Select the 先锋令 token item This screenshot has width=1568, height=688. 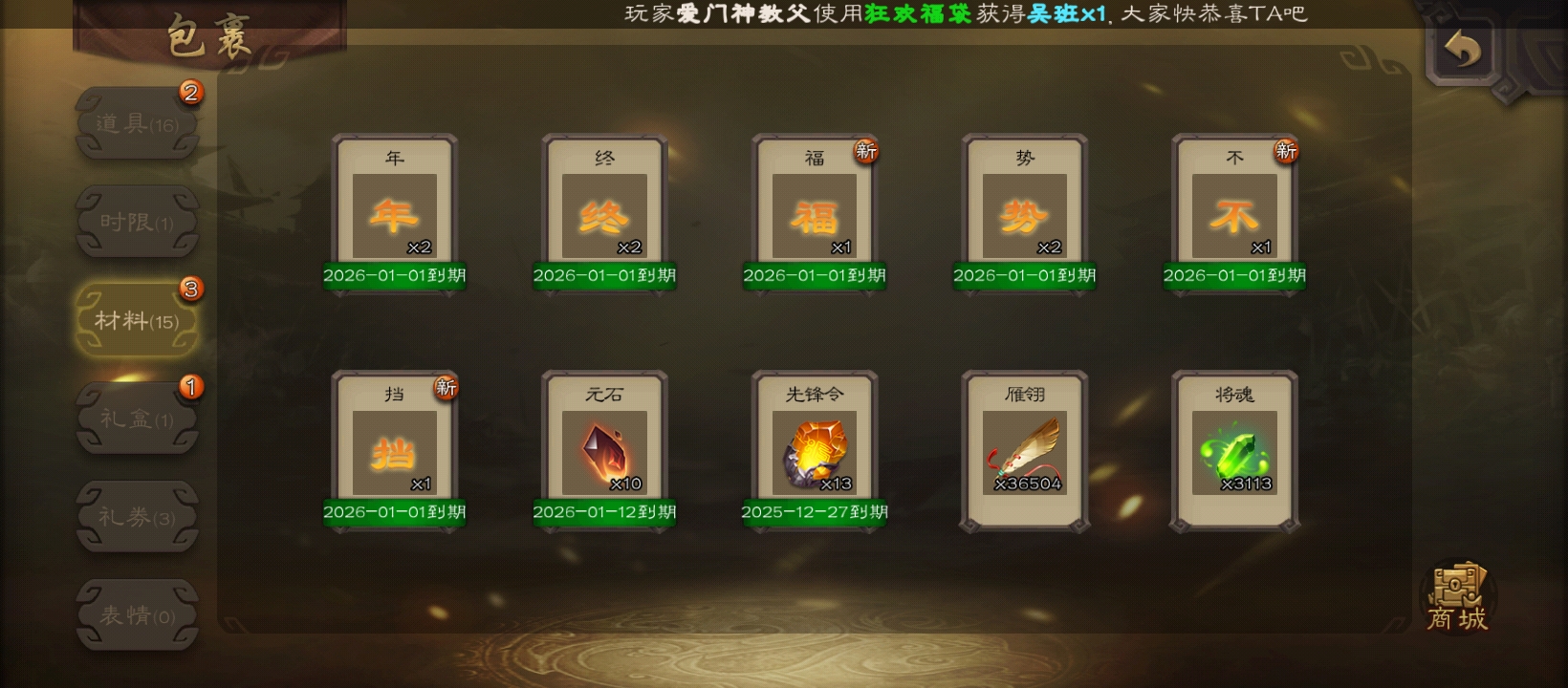(815, 451)
